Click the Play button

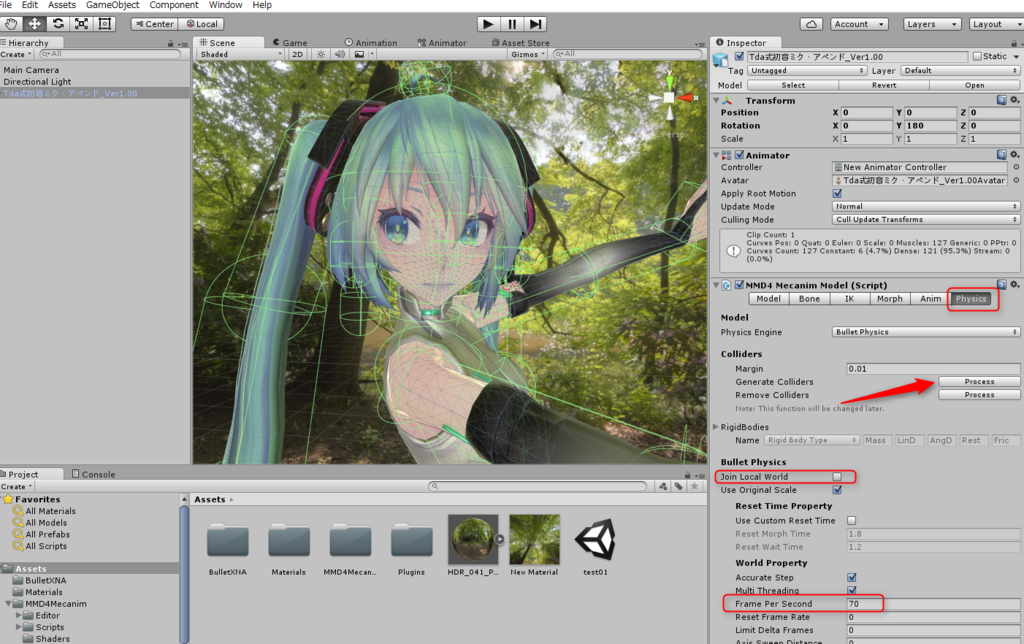coord(488,24)
